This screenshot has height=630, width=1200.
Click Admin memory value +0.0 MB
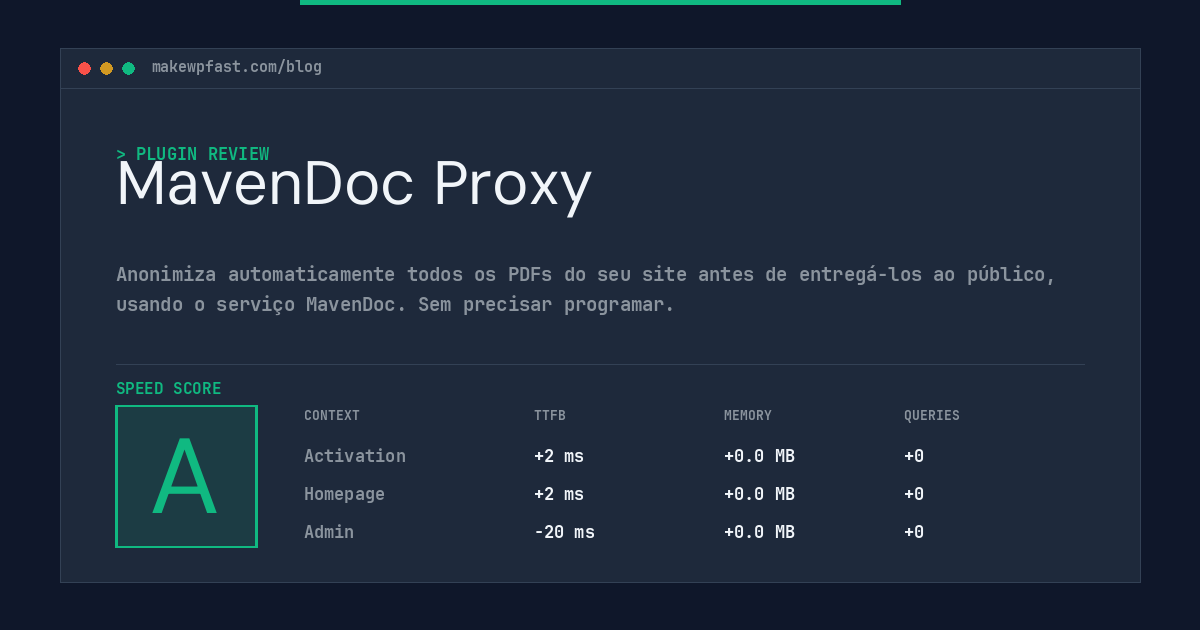759,532
